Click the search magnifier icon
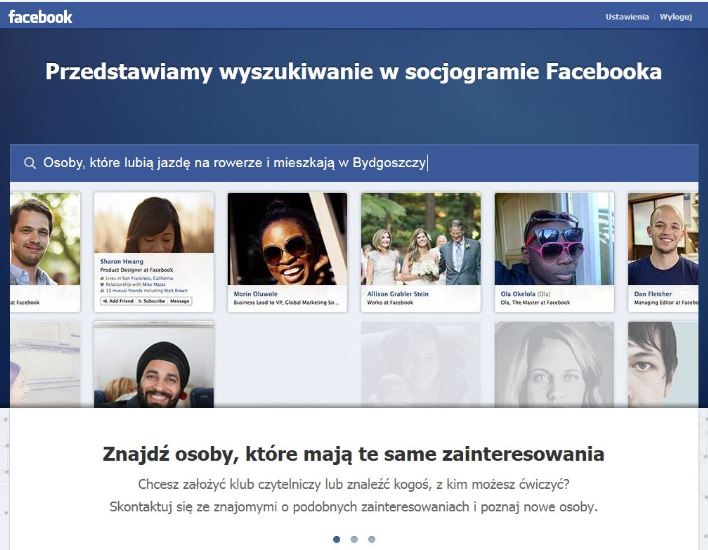Screen dimensions: 708x550 click(30, 163)
